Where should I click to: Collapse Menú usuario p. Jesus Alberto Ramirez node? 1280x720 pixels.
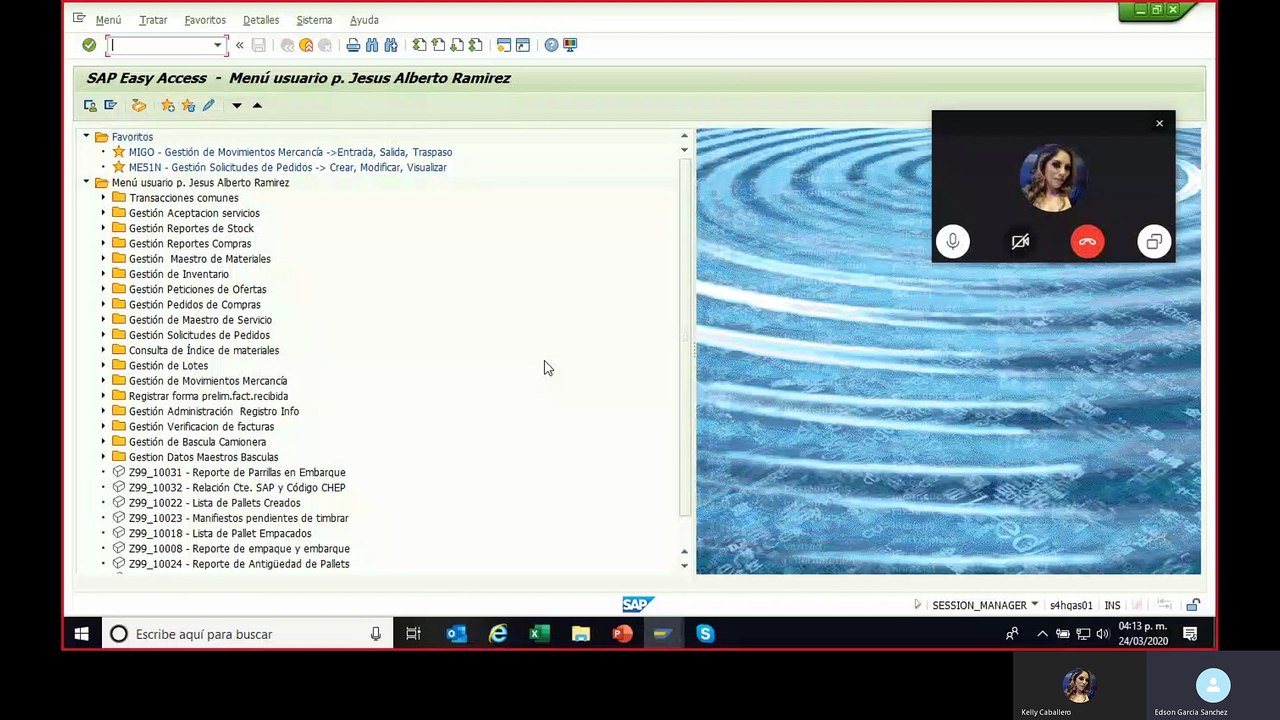pyautogui.click(x=86, y=182)
